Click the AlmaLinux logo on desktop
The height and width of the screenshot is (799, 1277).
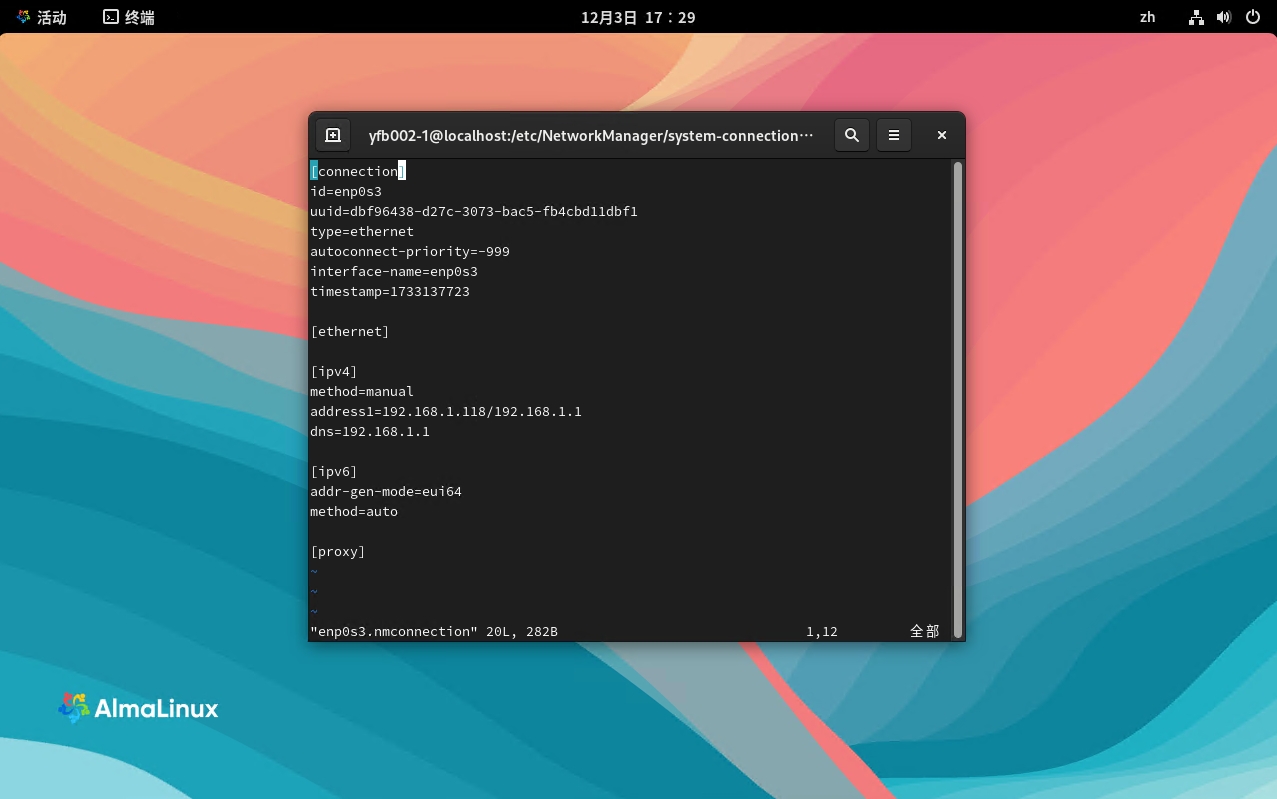point(138,708)
